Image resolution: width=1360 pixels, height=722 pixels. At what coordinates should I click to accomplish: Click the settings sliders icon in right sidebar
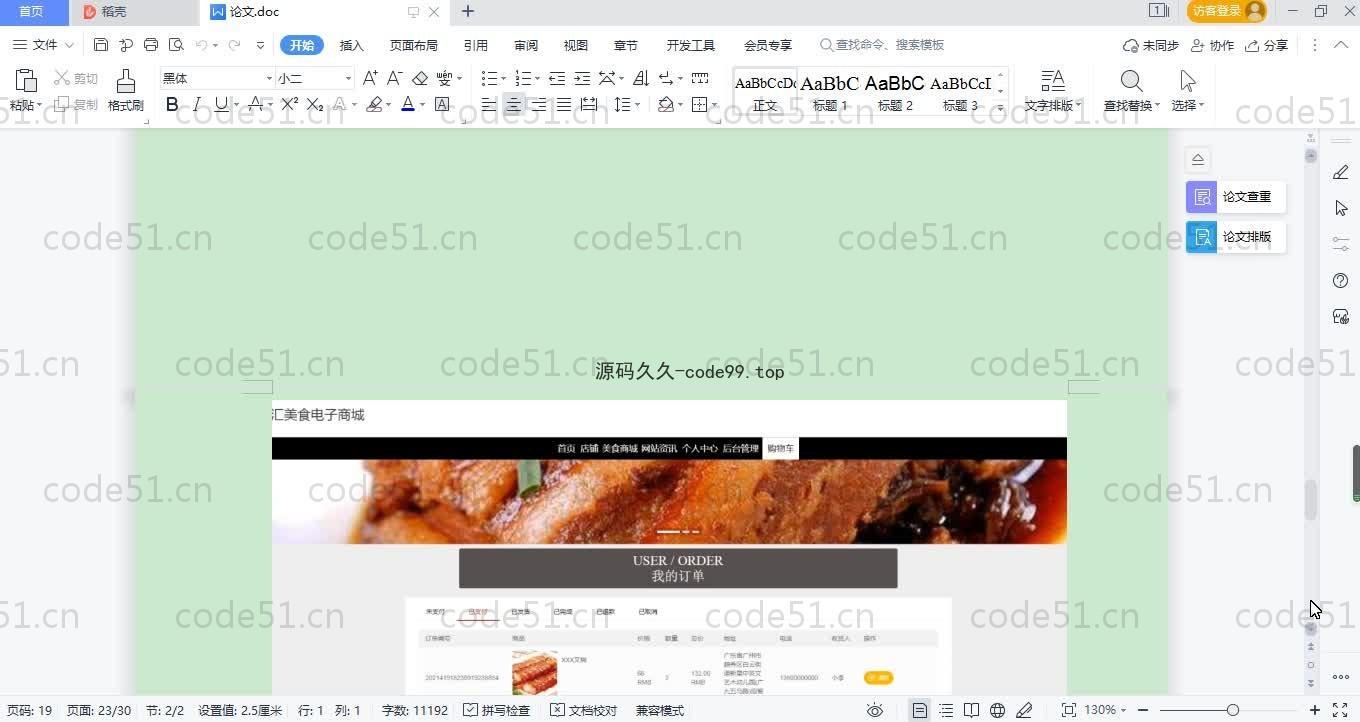[x=1341, y=244]
